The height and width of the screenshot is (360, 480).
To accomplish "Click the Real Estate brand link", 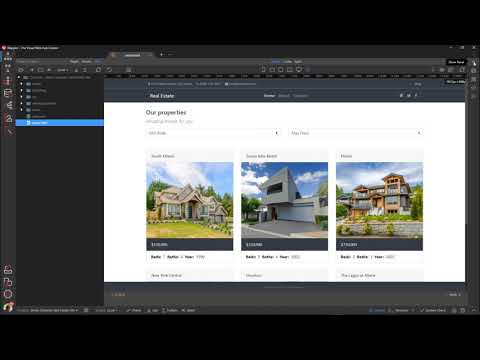I will click(162, 96).
